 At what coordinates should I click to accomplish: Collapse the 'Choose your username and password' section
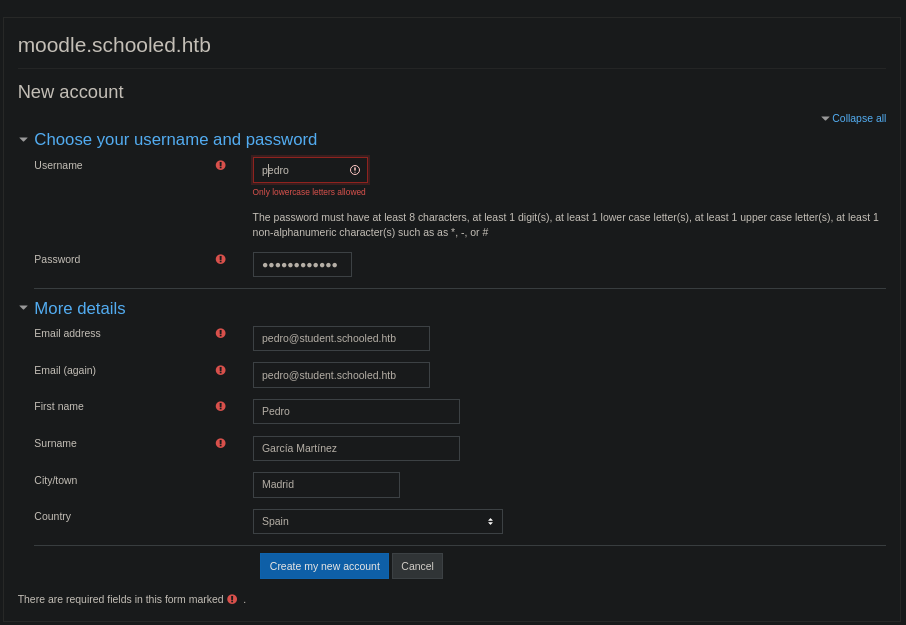pos(24,140)
